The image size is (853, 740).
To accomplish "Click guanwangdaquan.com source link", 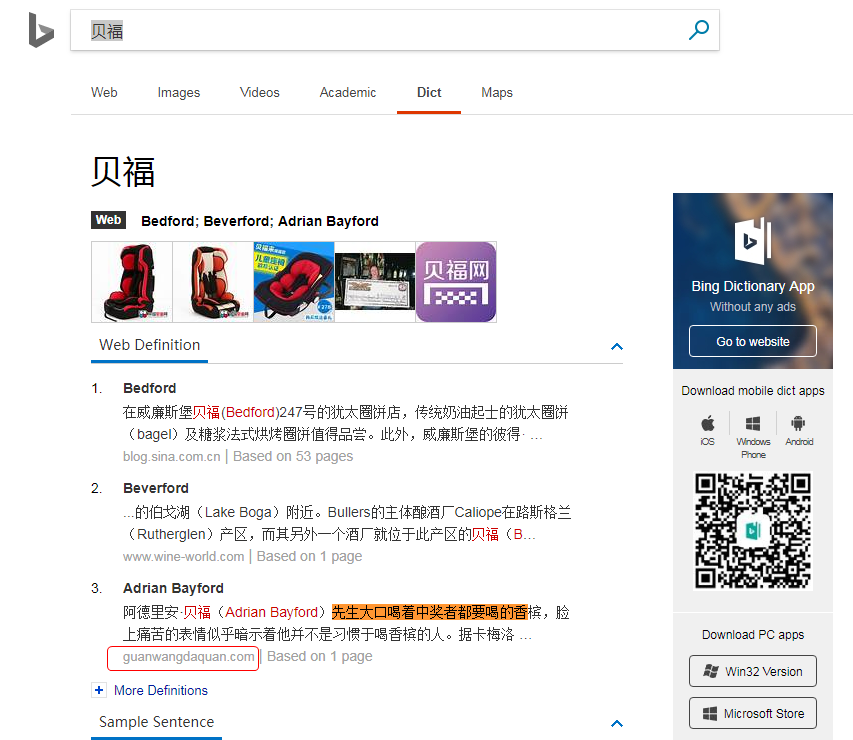I will coord(188,657).
